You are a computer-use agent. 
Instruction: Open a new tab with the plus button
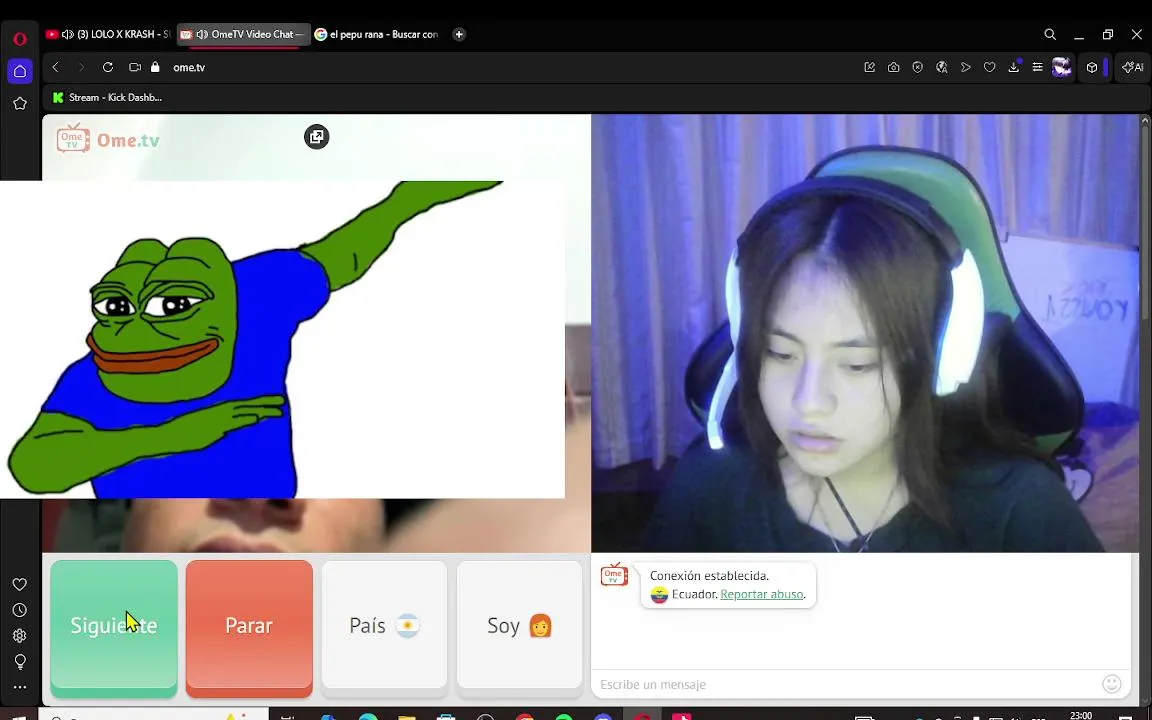[459, 35]
